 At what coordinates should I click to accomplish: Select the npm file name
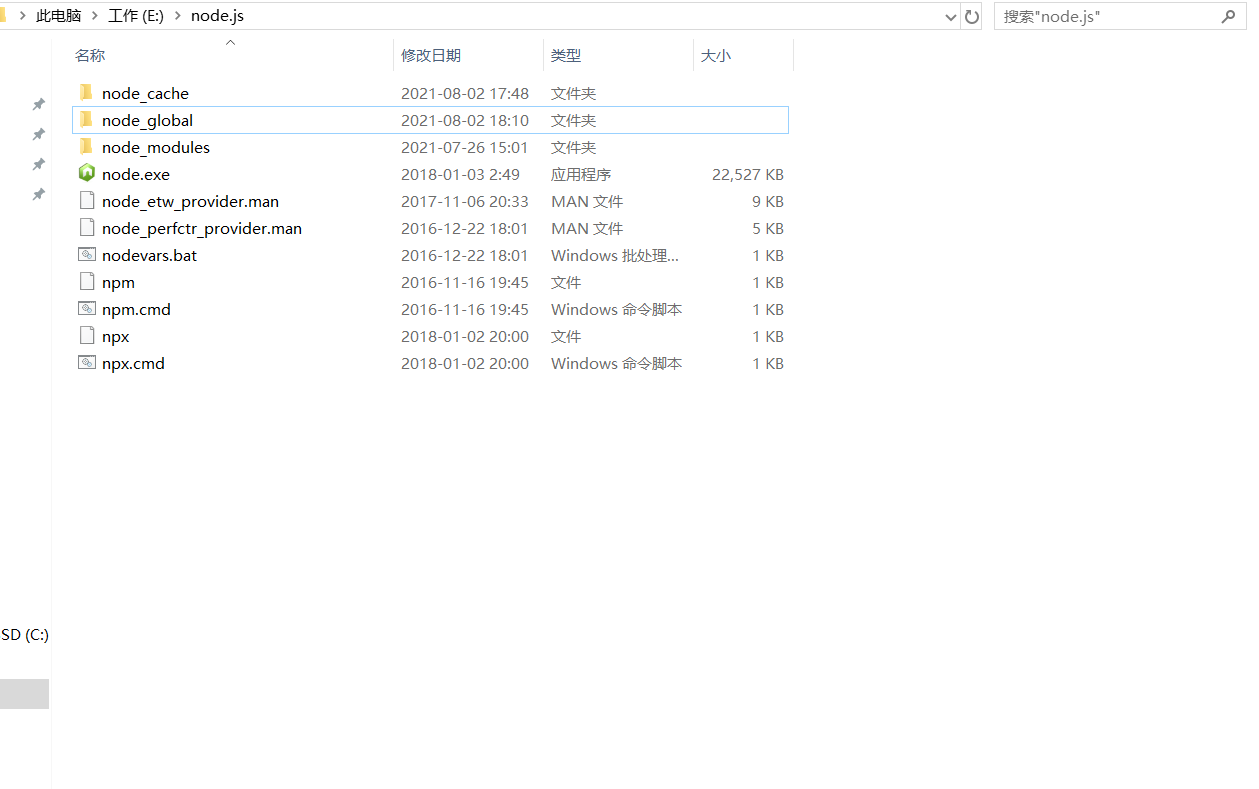coord(118,282)
